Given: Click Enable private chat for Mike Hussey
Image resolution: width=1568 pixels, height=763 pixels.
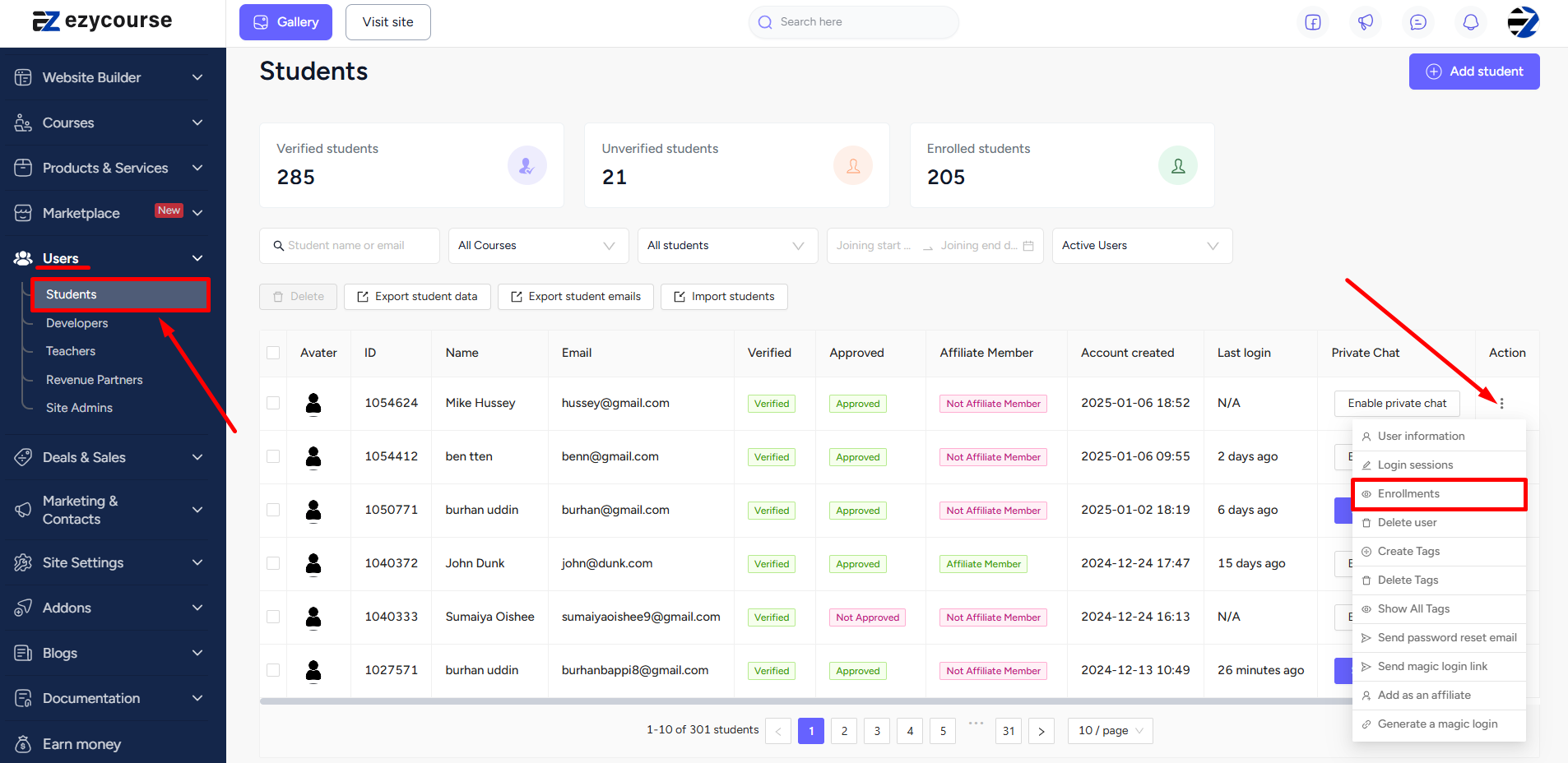Looking at the screenshot, I should click(x=1397, y=404).
